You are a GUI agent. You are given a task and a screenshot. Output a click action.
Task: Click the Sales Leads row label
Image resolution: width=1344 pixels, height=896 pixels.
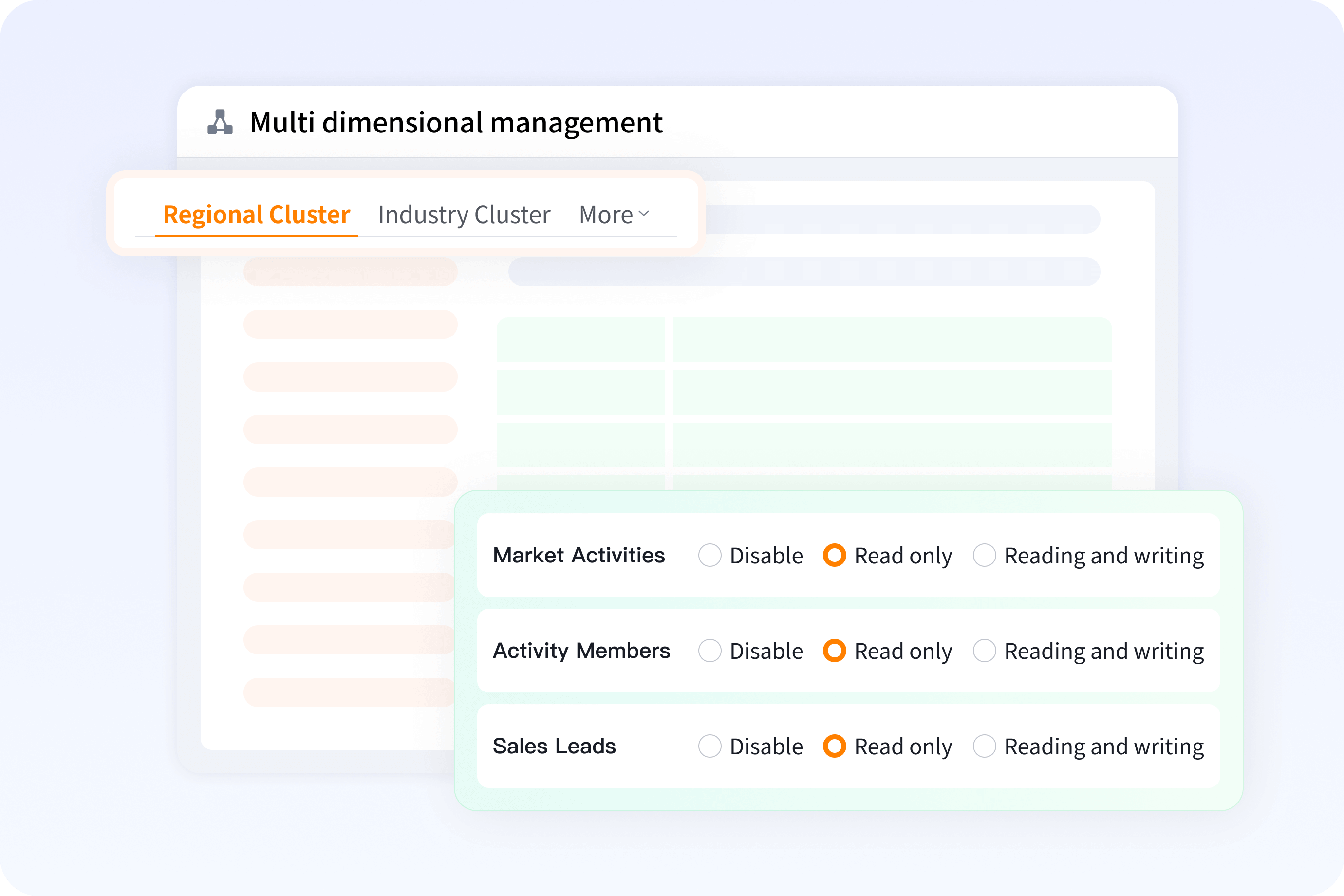pos(554,747)
